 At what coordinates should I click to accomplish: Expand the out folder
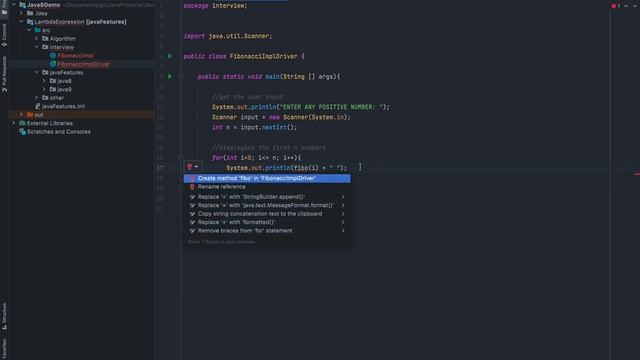(x=21, y=115)
